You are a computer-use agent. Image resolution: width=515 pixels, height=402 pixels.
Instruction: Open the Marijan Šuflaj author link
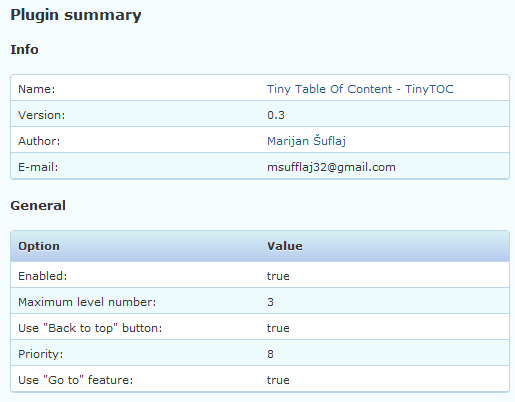pos(306,141)
